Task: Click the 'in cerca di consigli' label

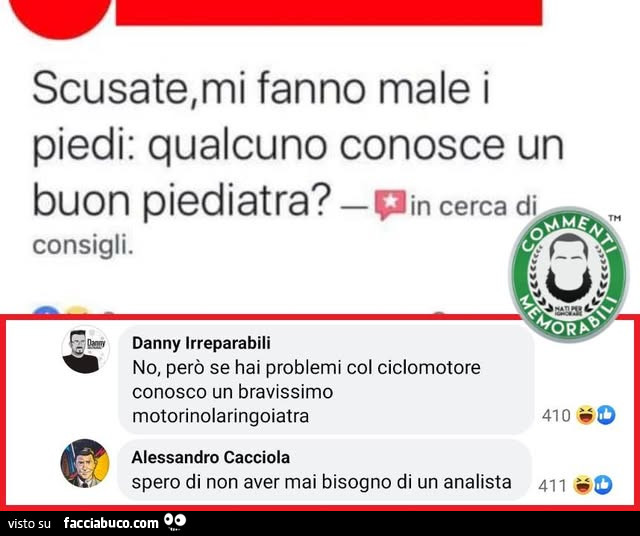Action: 284,226
